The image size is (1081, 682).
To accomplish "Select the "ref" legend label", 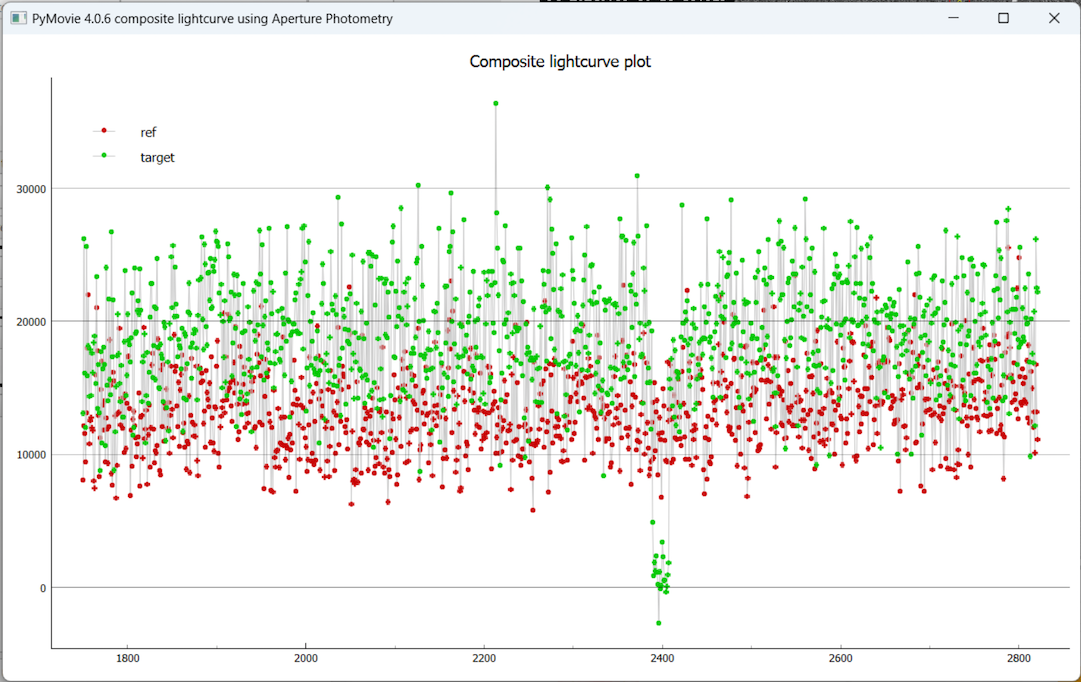I will click(x=148, y=132).
